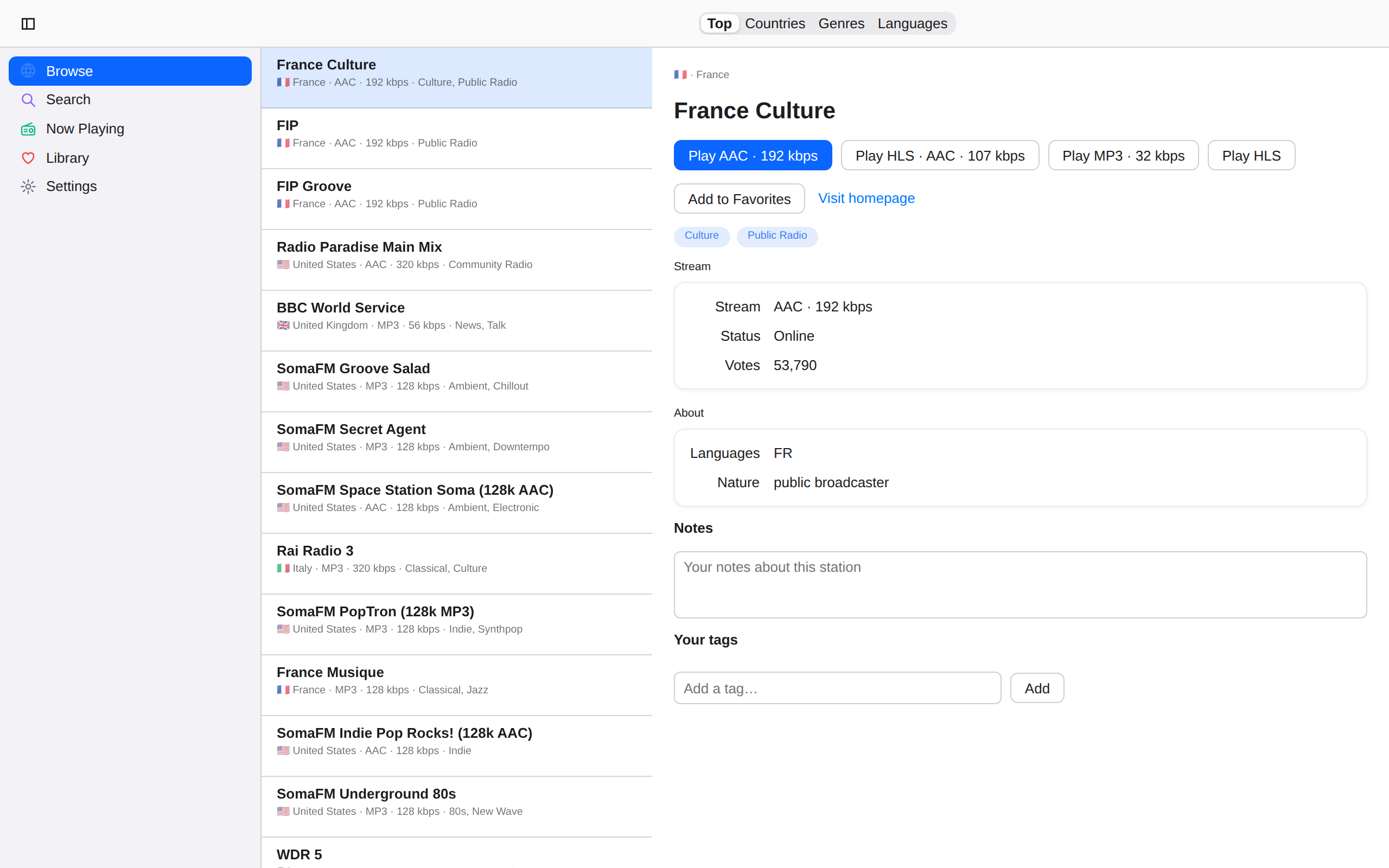Play the MP3 32 kbps stream

[1123, 156]
